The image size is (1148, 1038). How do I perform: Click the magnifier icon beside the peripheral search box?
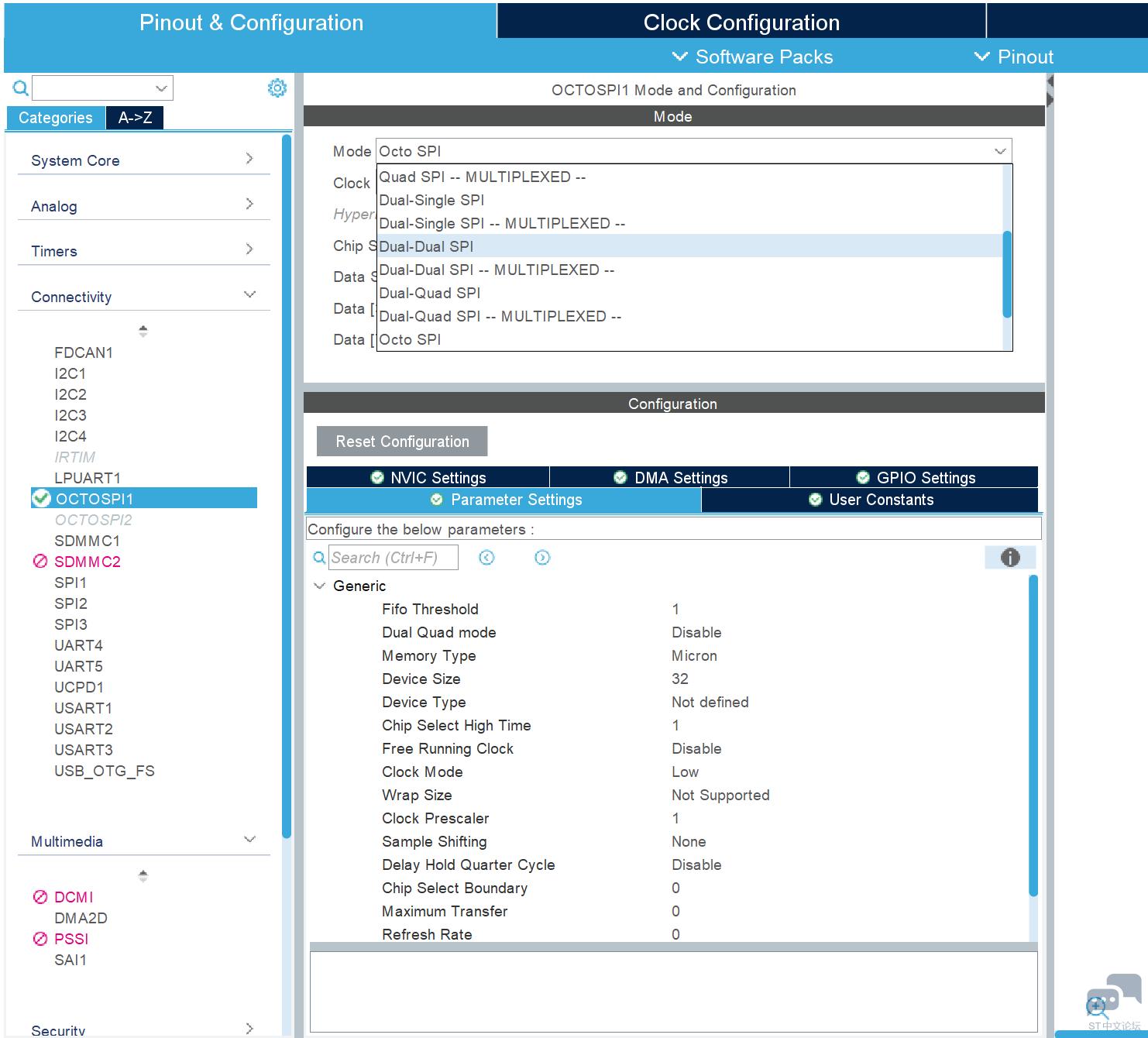click(21, 88)
